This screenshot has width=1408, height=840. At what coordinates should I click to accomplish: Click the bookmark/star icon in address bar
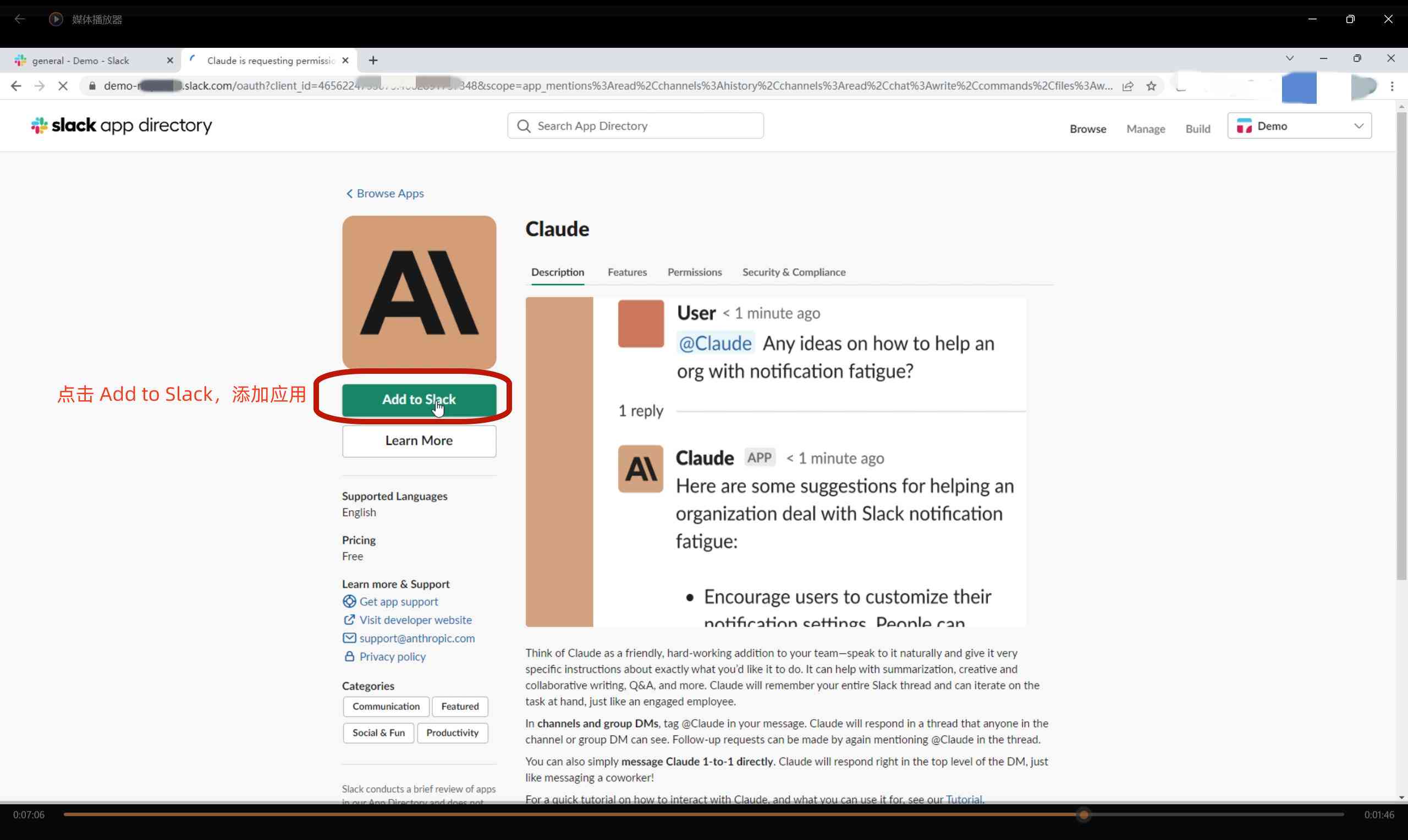coord(1152,86)
